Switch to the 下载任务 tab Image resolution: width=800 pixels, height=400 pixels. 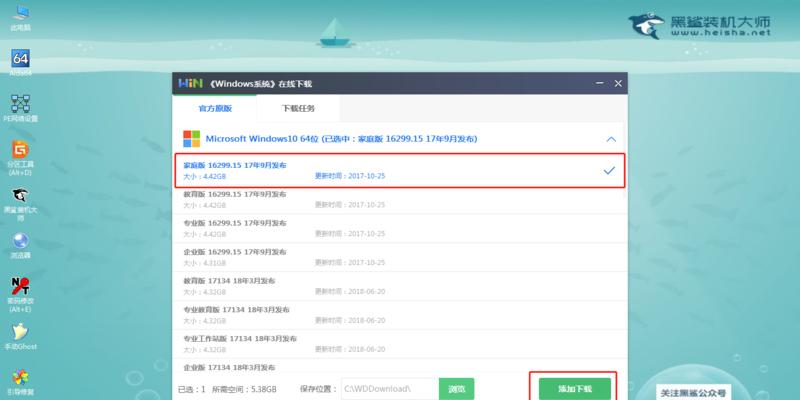click(x=298, y=109)
